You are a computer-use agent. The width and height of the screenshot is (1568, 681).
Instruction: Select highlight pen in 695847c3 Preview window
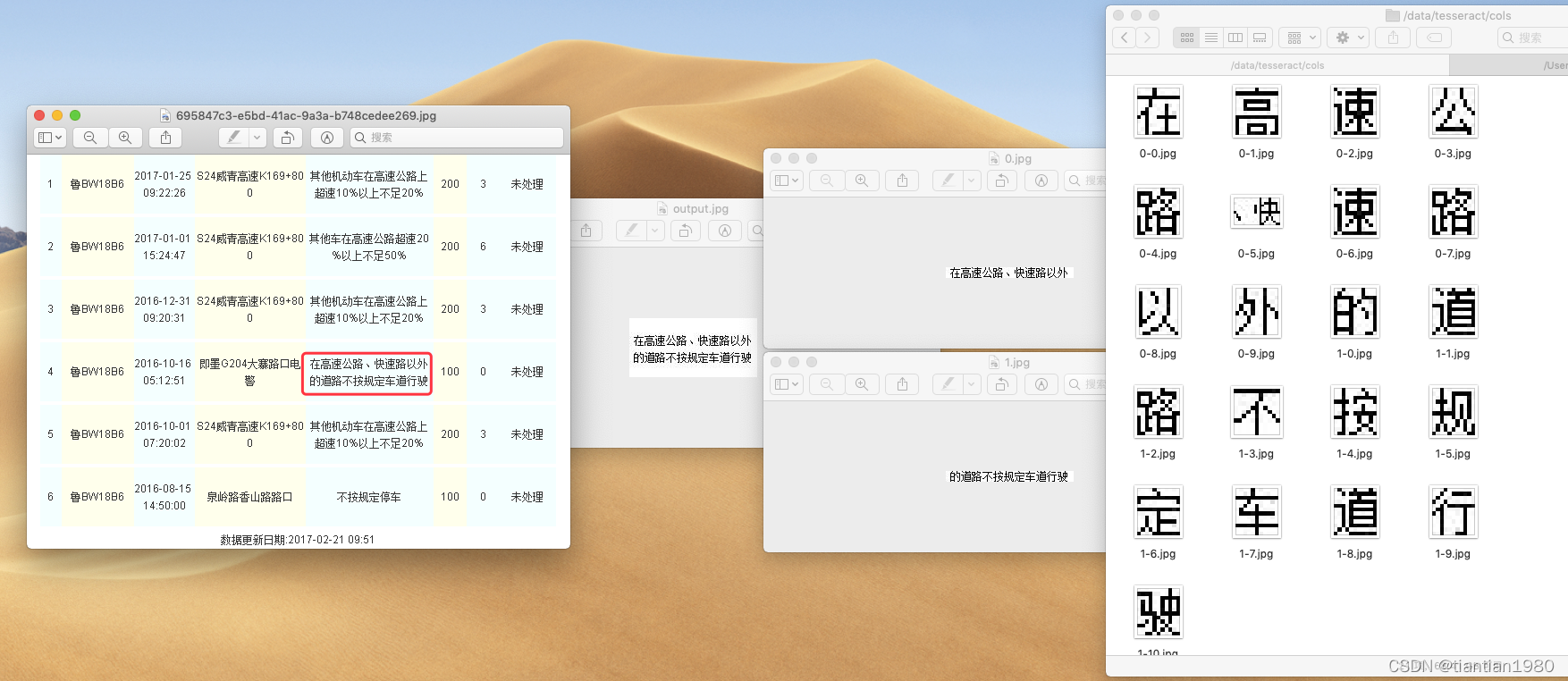pyautogui.click(x=233, y=138)
